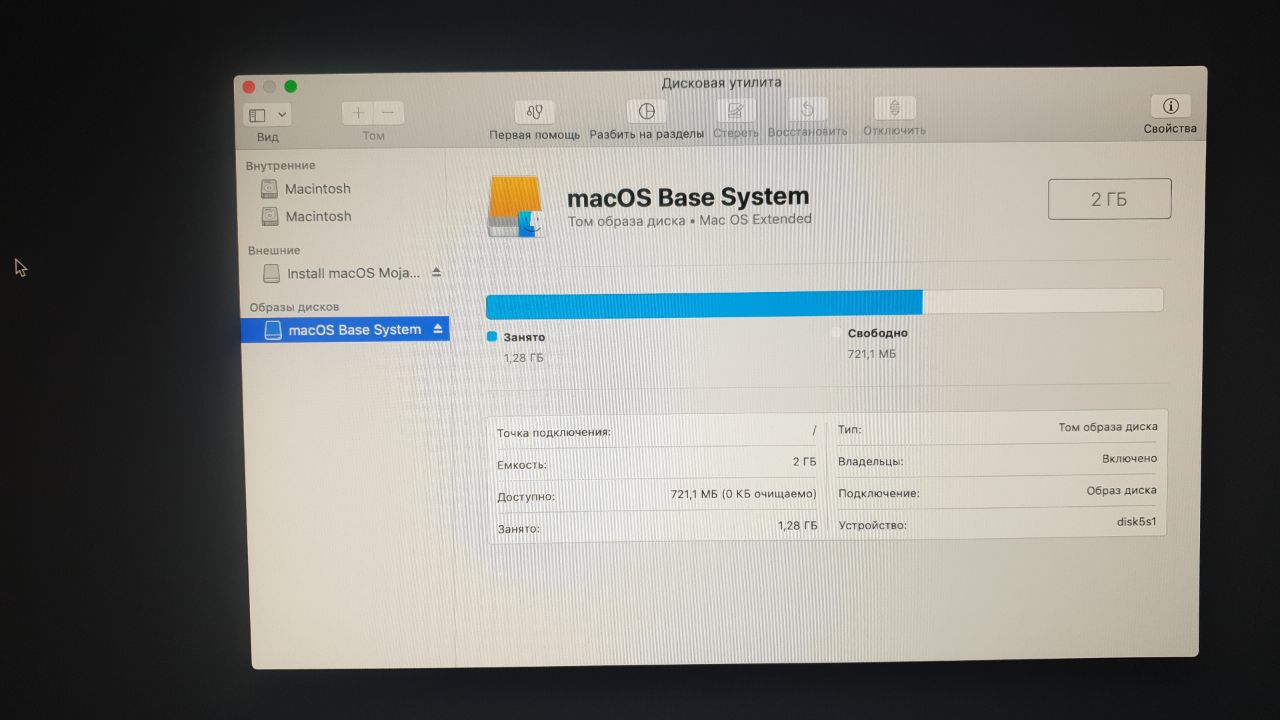Click the Свободно legend label
The image size is (1280, 720).
[x=877, y=333]
